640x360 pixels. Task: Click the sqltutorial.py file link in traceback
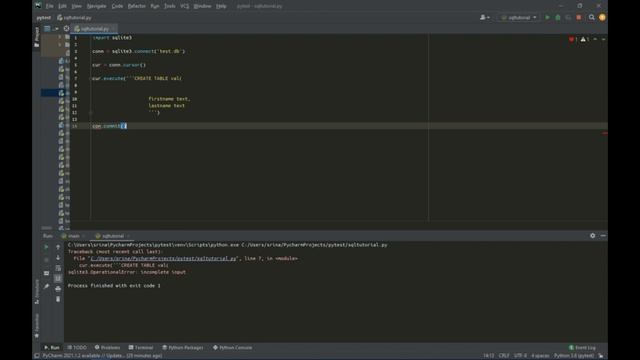coord(163,258)
